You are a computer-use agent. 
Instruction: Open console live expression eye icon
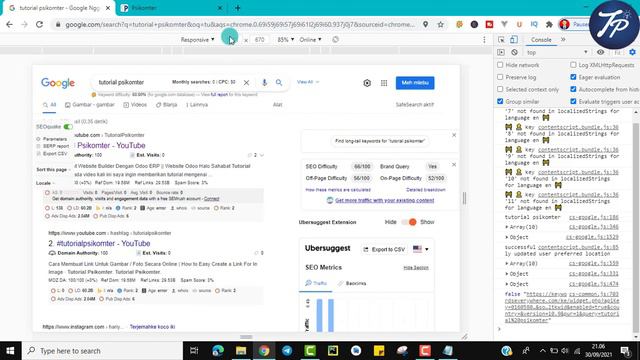point(600,52)
